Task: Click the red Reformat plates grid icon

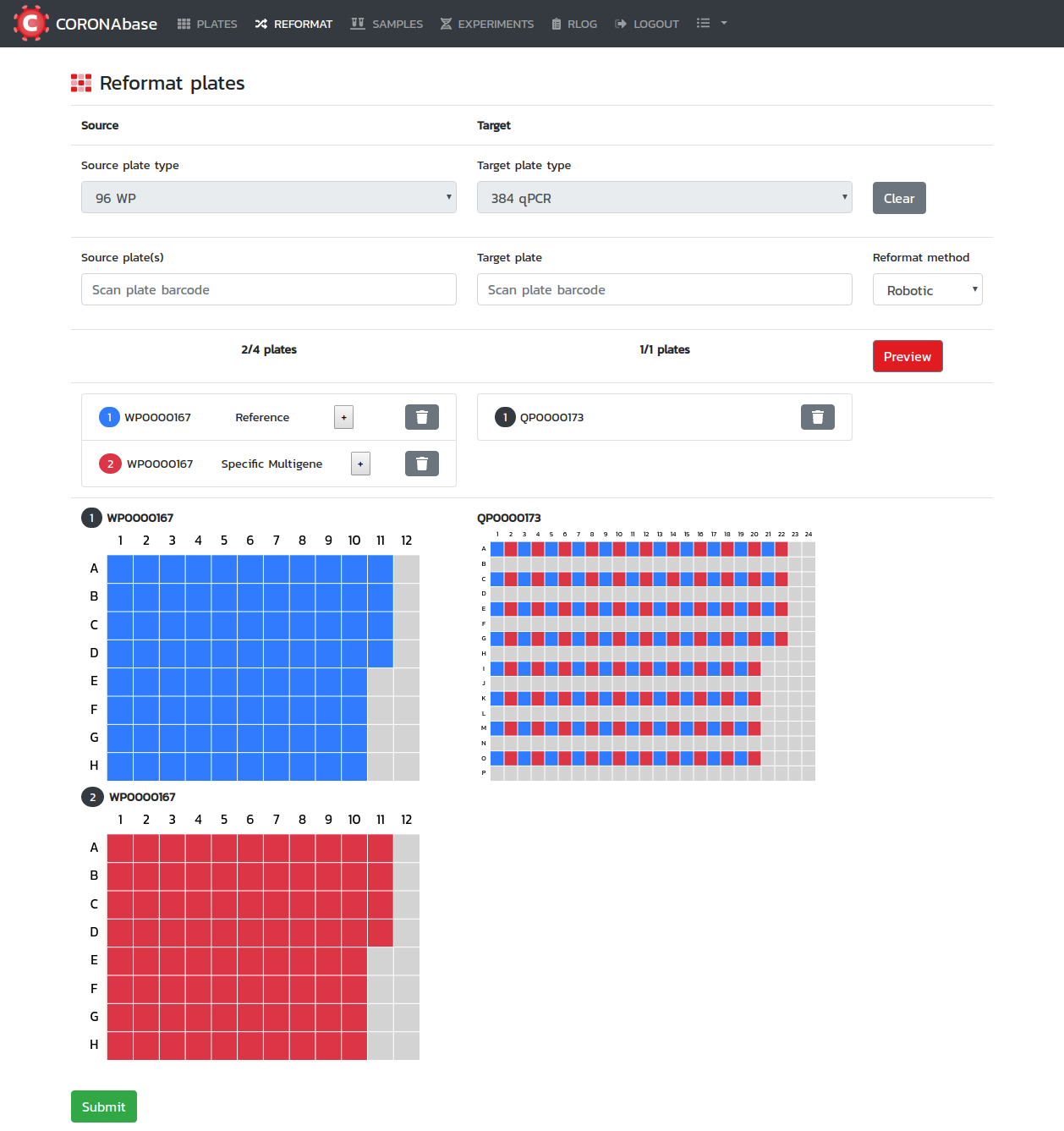Action: (81, 83)
